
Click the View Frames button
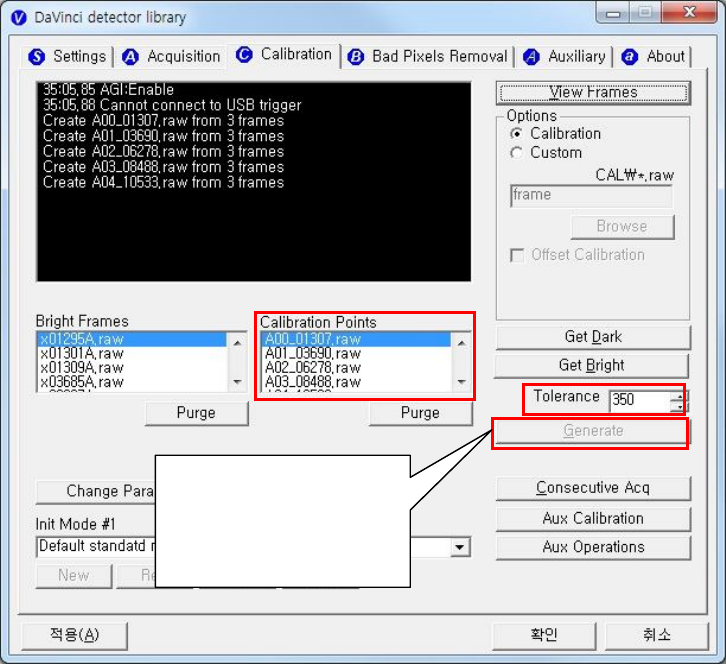point(593,93)
